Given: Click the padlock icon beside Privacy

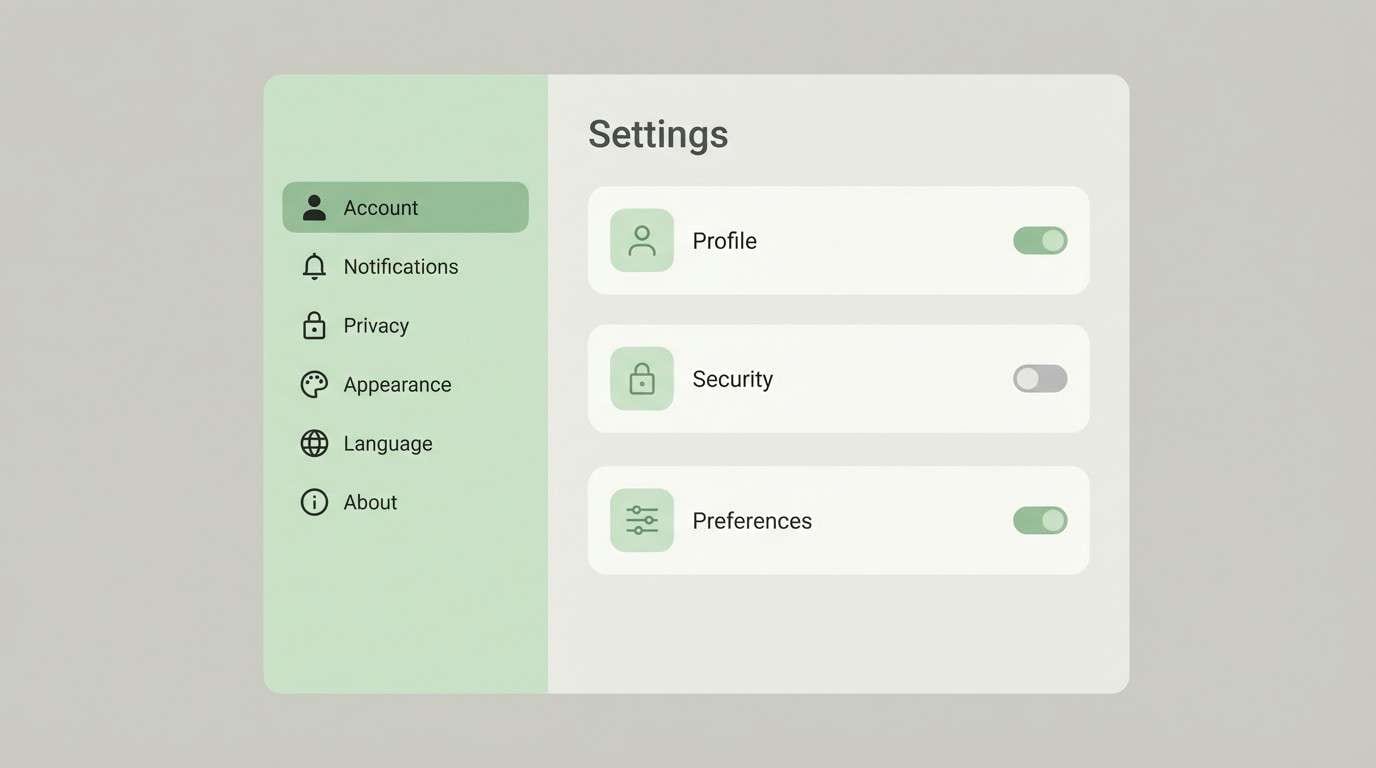Looking at the screenshot, I should point(313,325).
